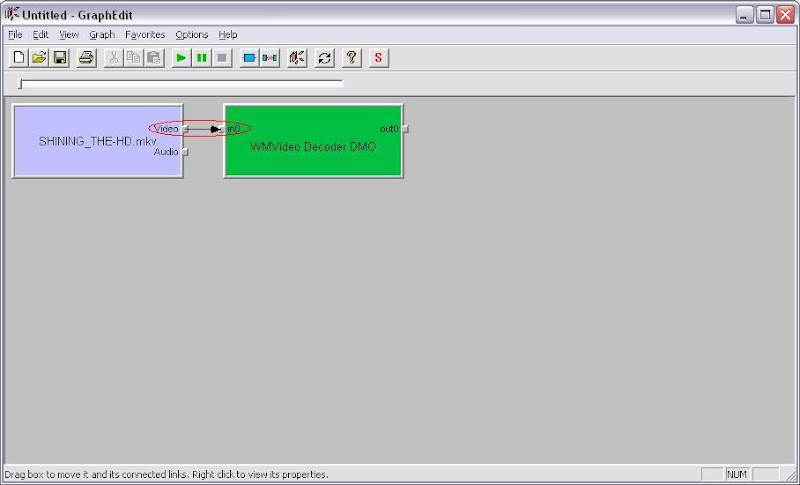Viewport: 800px width, 485px height.
Task: Select the WMVideo Decoder DMO filter box
Action: [313, 141]
